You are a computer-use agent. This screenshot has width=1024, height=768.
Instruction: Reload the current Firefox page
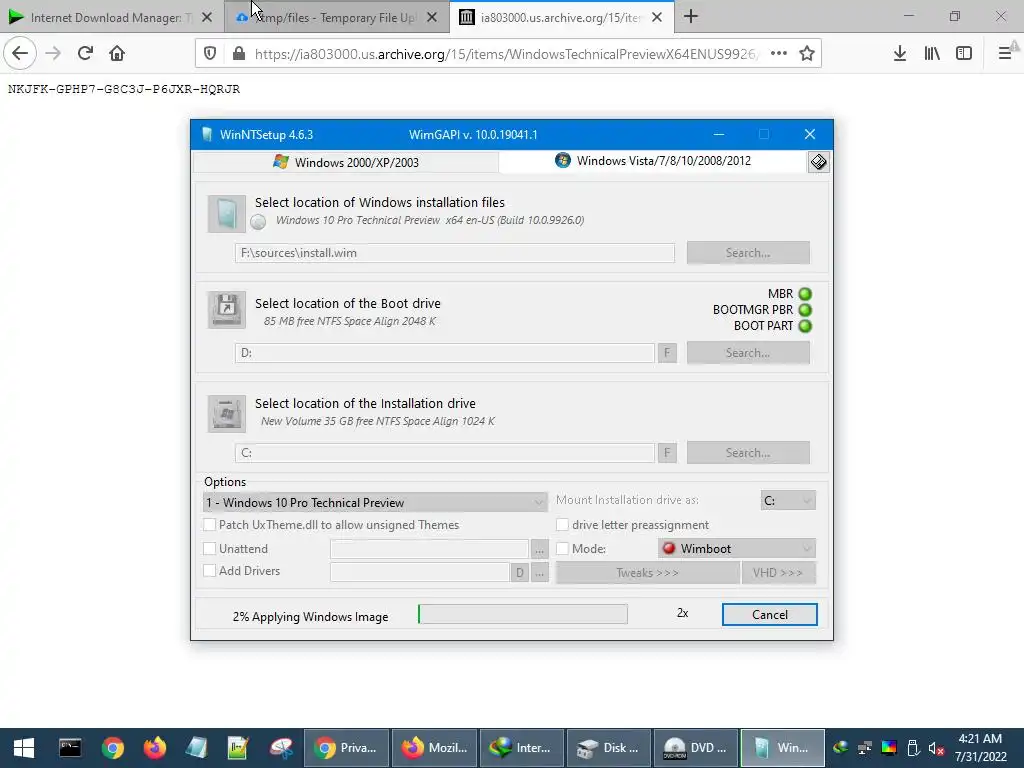85,53
